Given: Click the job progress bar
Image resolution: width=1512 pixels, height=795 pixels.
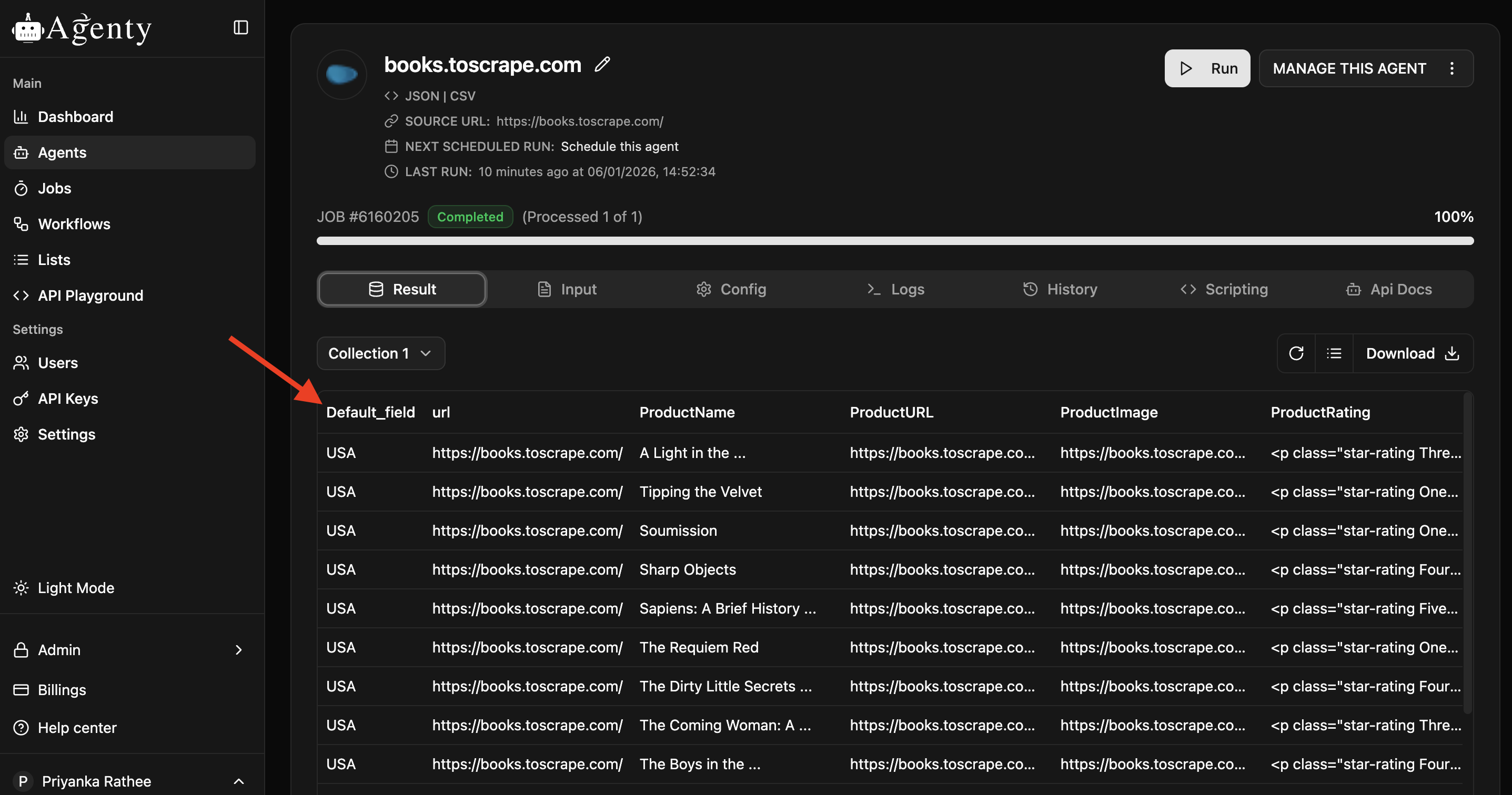Looking at the screenshot, I should pyautogui.click(x=894, y=241).
